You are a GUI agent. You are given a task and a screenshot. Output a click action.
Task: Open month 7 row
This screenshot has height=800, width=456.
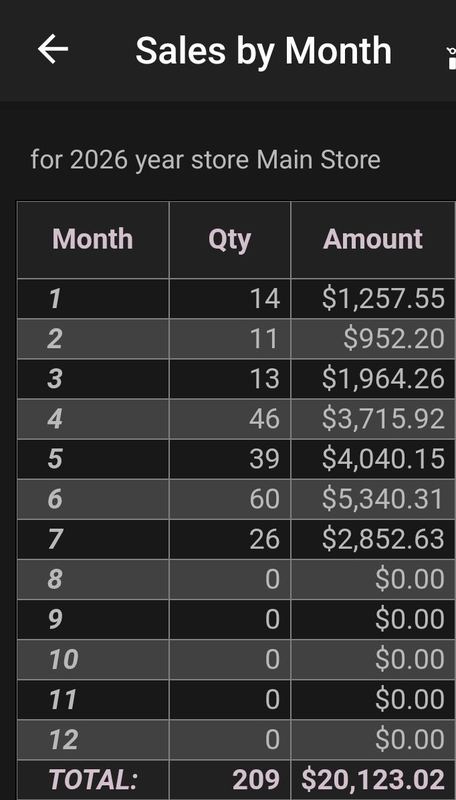coord(236,539)
